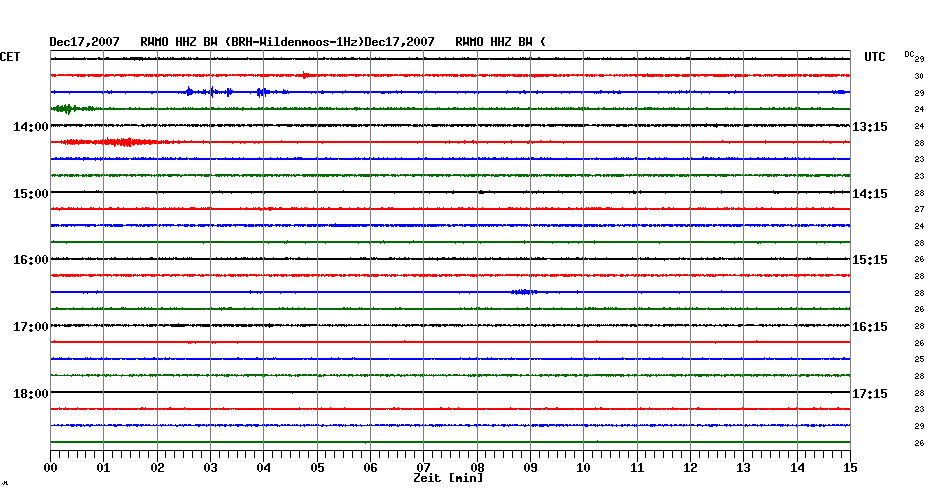Screen dimensions: 930x494
Task: Click minute axis label 02
Action: click(x=157, y=468)
